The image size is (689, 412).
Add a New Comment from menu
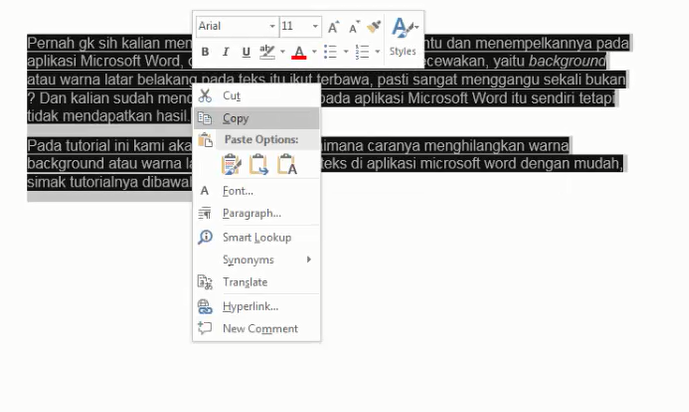tap(257, 329)
